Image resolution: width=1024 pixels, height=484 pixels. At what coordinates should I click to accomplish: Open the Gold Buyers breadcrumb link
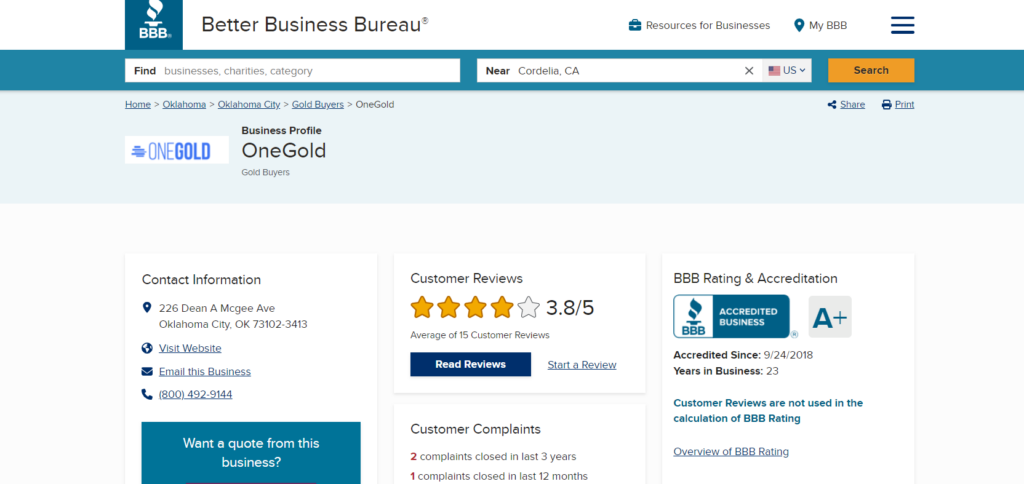(x=317, y=105)
